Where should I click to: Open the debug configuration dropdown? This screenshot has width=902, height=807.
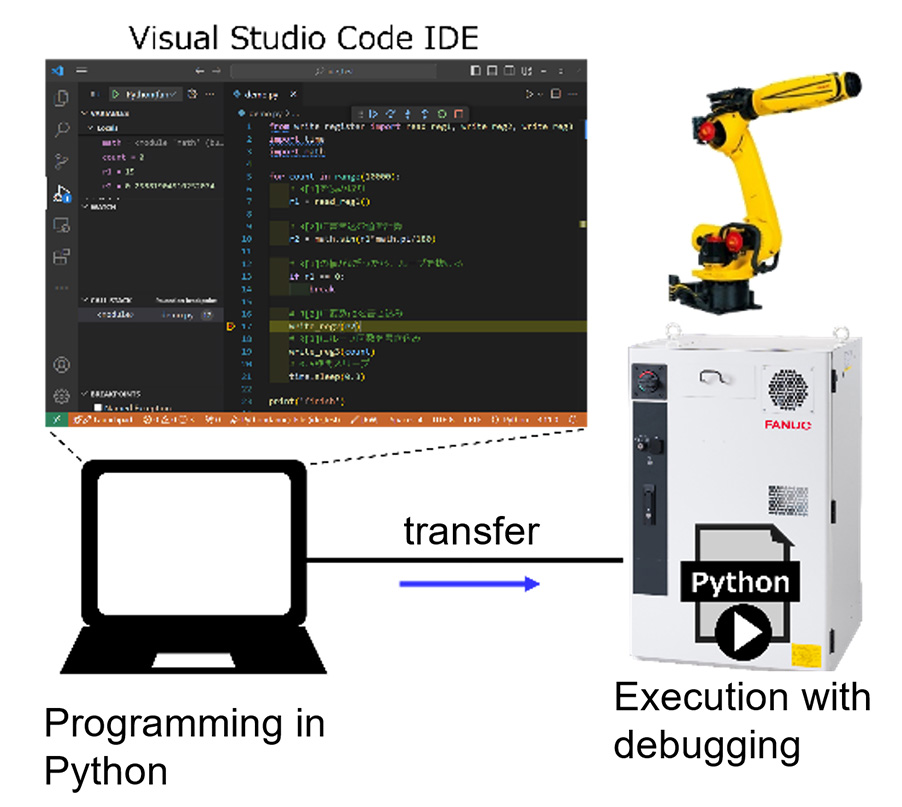pyautogui.click(x=152, y=94)
